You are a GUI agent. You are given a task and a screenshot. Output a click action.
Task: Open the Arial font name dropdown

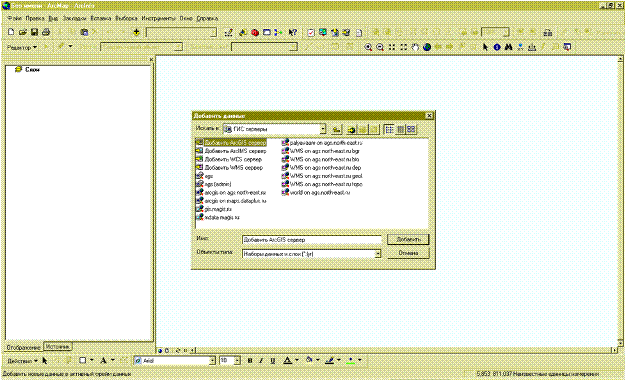(212, 361)
